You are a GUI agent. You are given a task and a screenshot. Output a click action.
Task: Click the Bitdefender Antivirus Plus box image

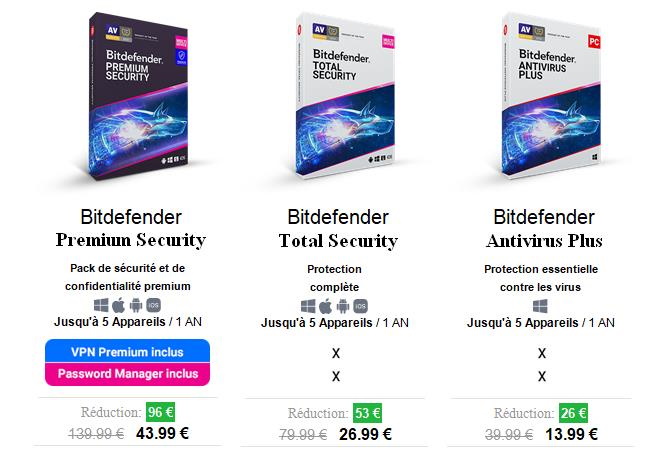(x=551, y=95)
